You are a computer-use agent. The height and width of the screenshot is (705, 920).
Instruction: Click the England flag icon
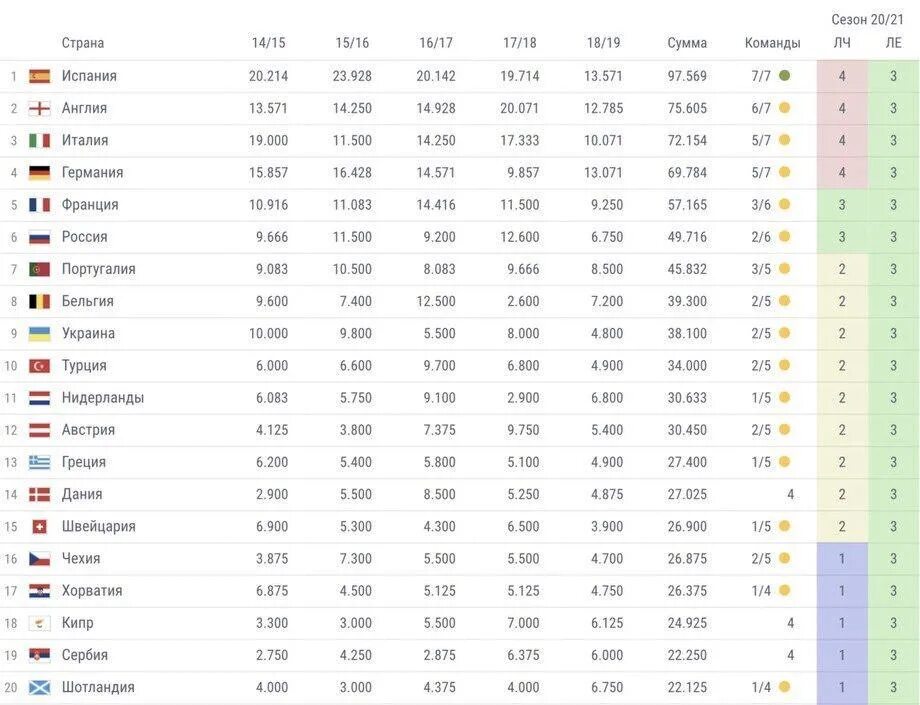(x=40, y=108)
